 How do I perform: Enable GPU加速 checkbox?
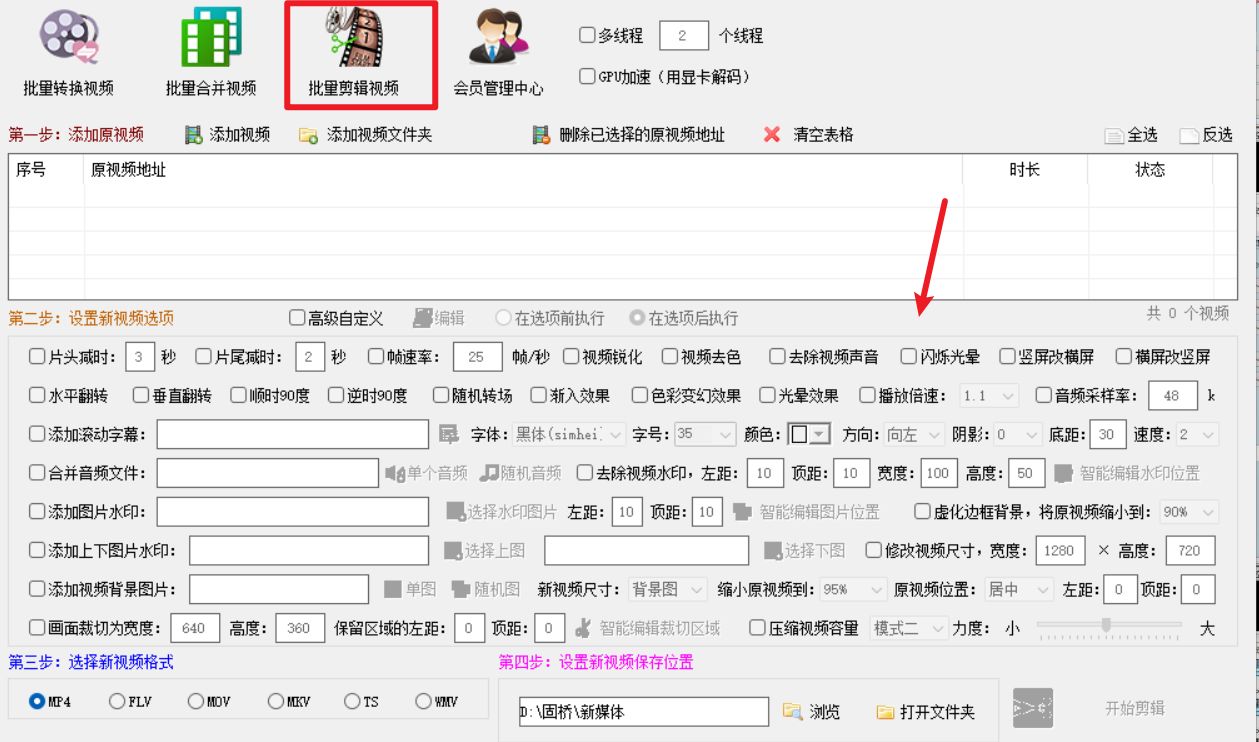point(587,76)
